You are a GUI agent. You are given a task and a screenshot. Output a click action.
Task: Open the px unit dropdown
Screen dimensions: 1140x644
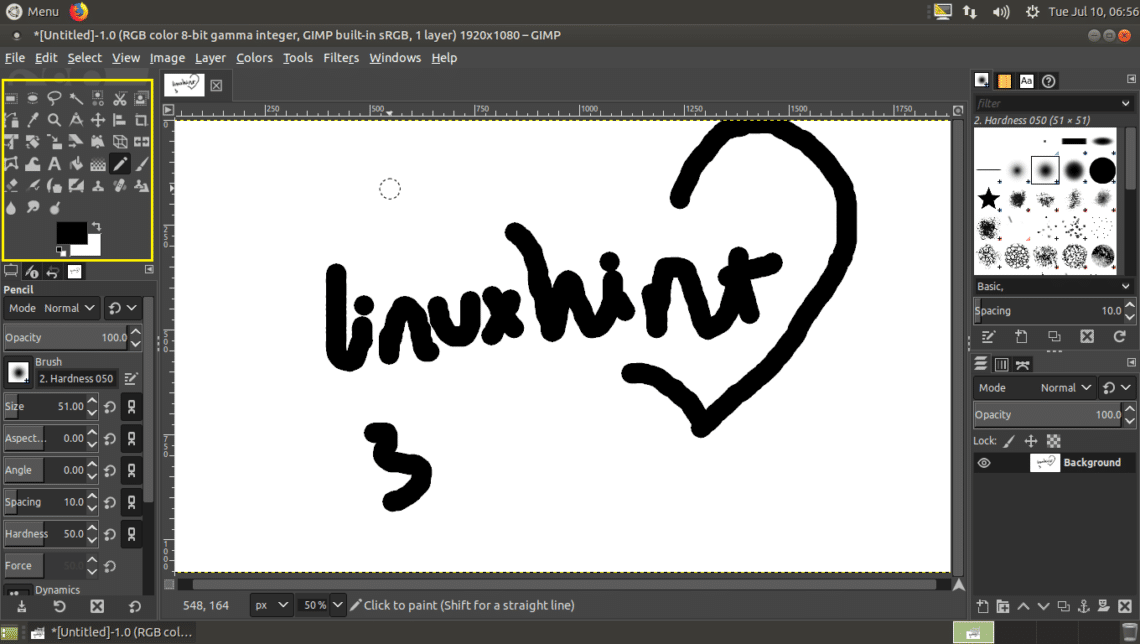[270, 605]
